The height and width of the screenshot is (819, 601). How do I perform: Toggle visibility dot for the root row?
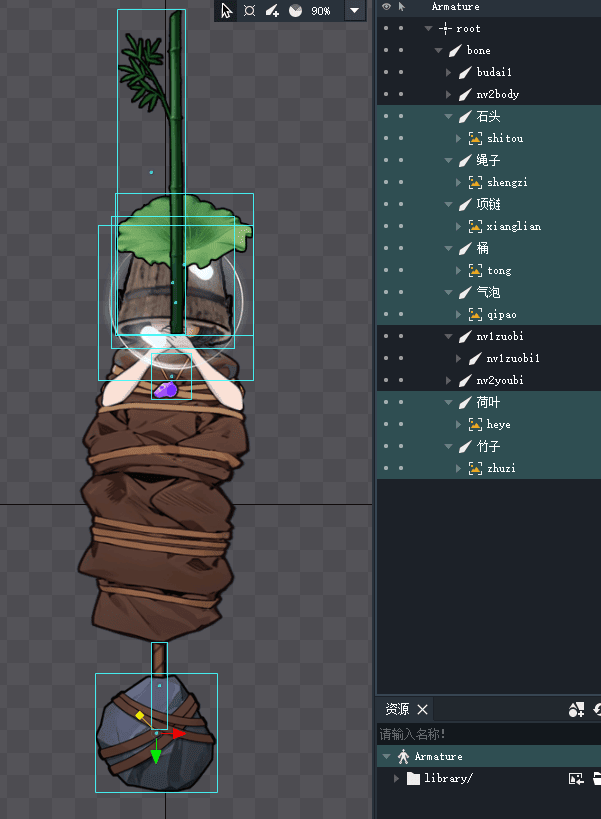386,28
